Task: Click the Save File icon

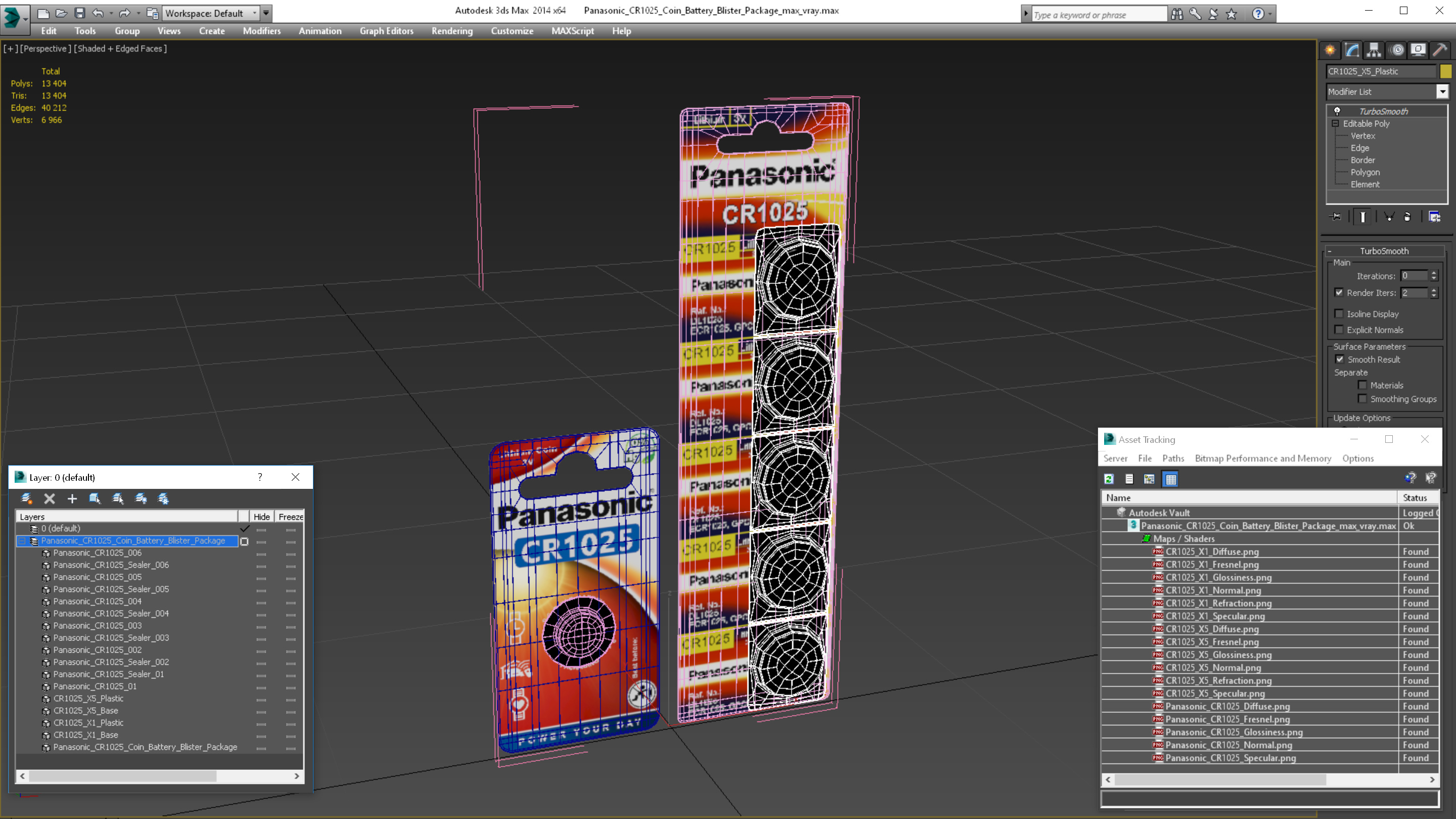Action: [x=80, y=13]
